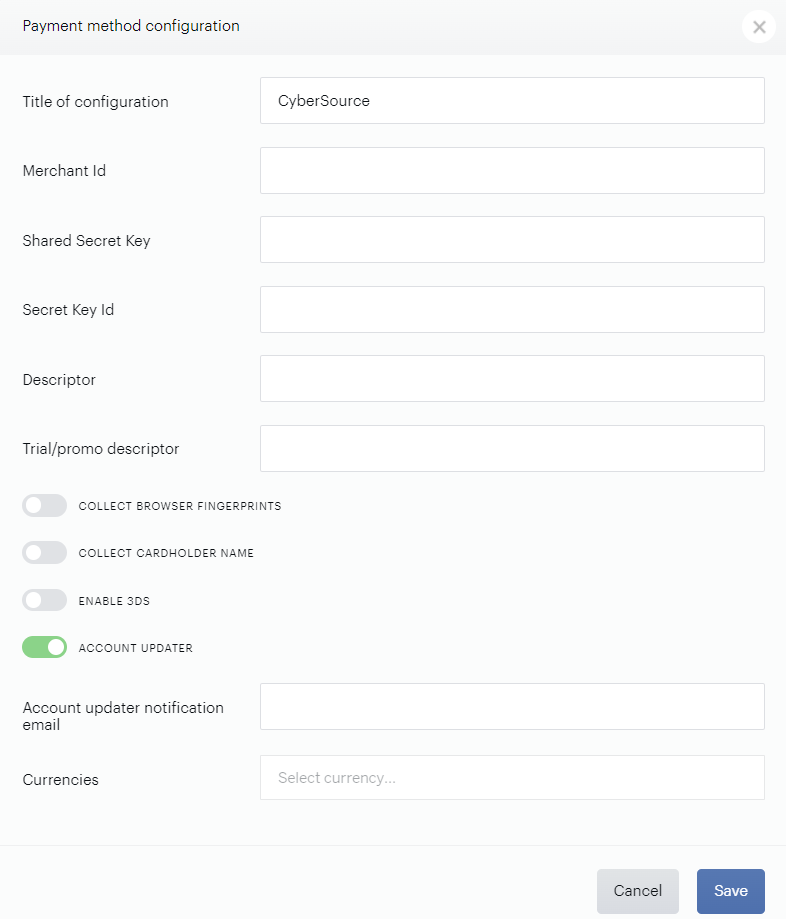This screenshot has width=786, height=919.
Task: Click the Account Updater label text
Action: pyautogui.click(x=135, y=648)
